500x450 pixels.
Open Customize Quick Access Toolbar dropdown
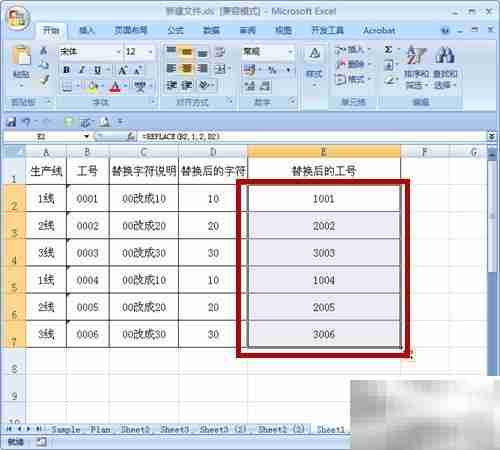(120, 122)
